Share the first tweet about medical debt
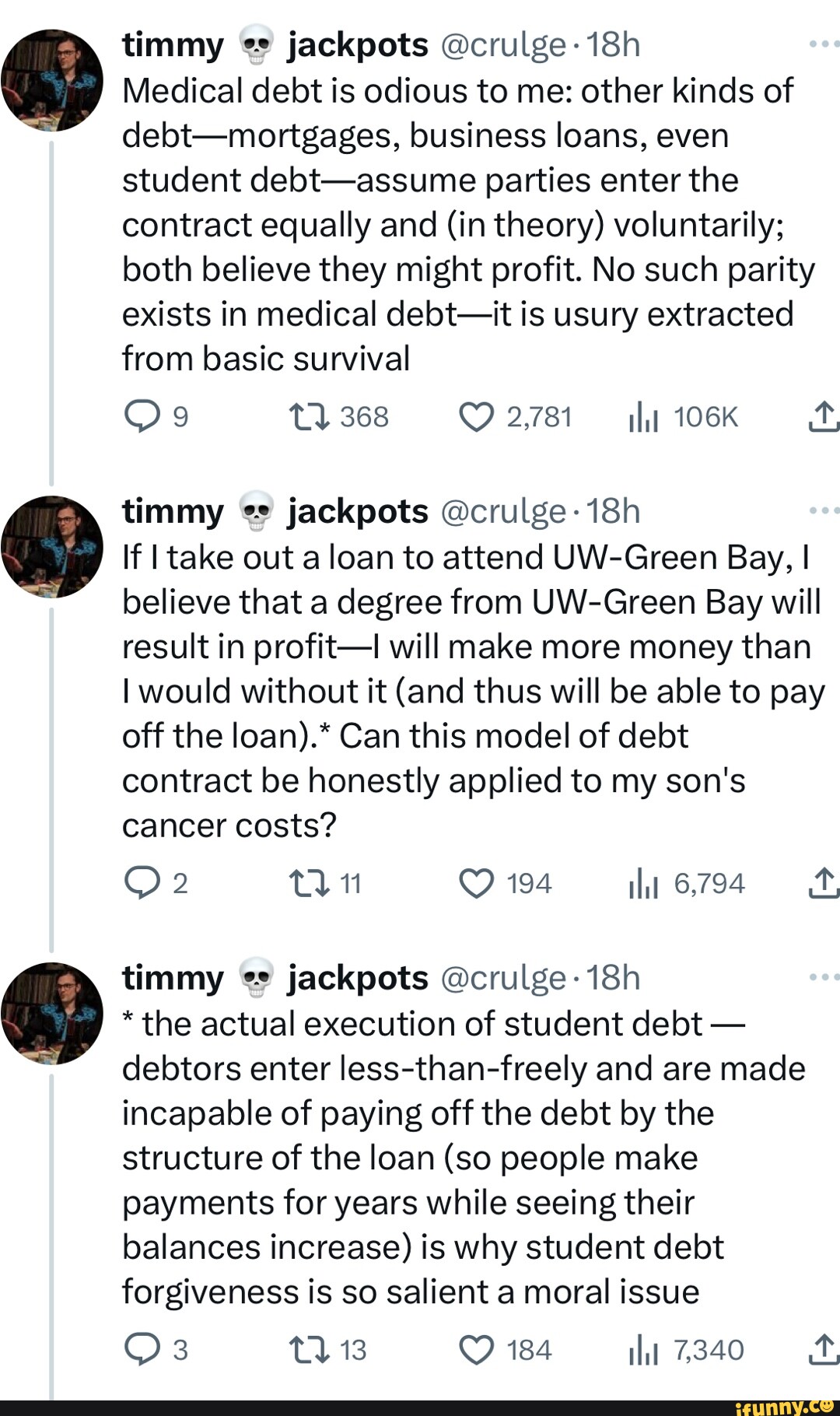The image size is (840, 1416). click(x=823, y=417)
